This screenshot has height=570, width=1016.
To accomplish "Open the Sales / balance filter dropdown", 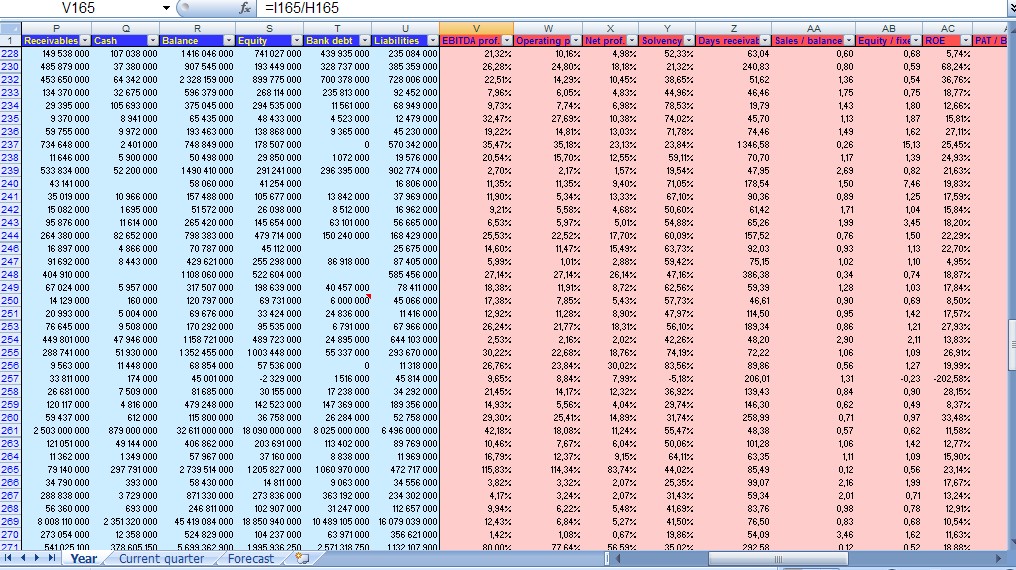I will click(x=849, y=40).
